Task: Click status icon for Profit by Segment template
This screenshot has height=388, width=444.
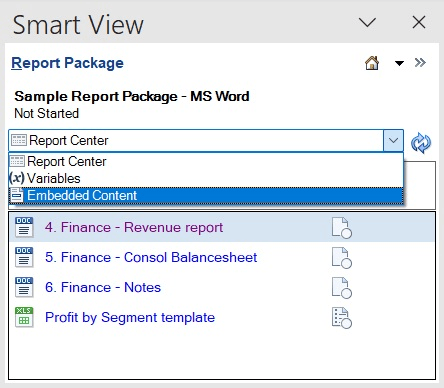Action: (342, 318)
